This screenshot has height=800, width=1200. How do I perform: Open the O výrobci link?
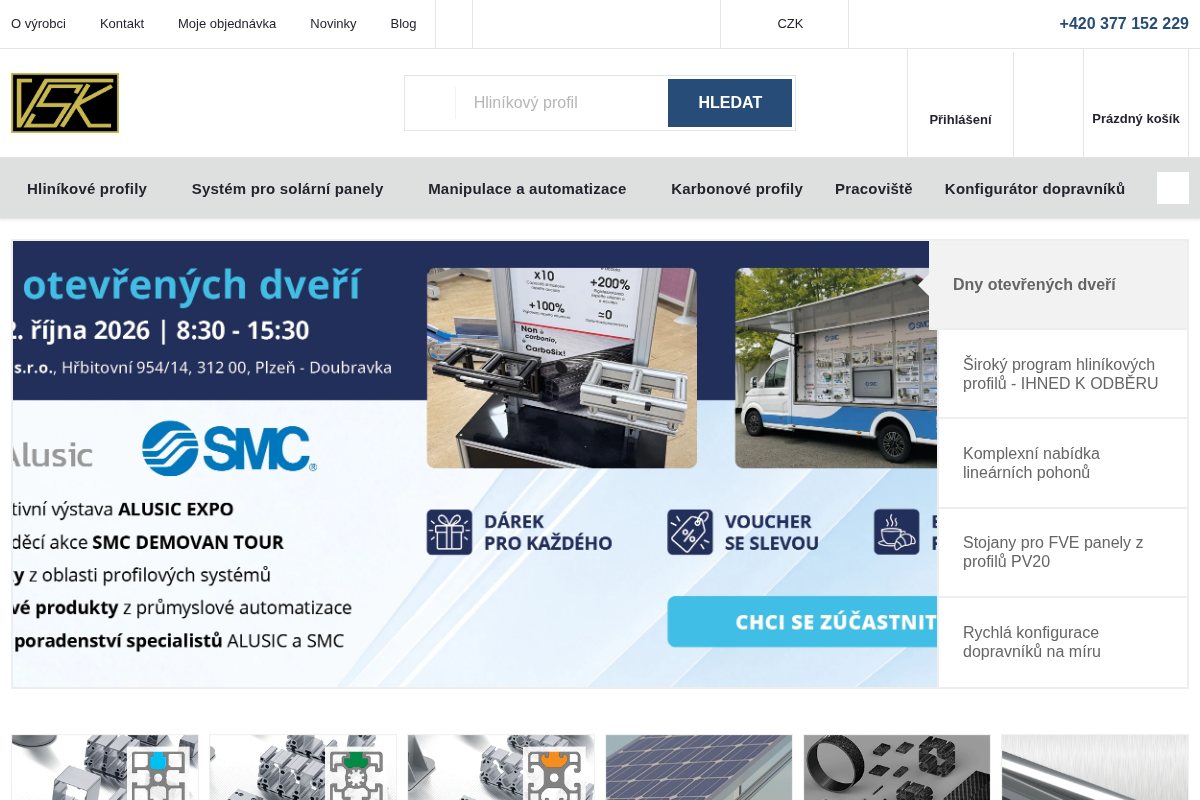(x=38, y=23)
